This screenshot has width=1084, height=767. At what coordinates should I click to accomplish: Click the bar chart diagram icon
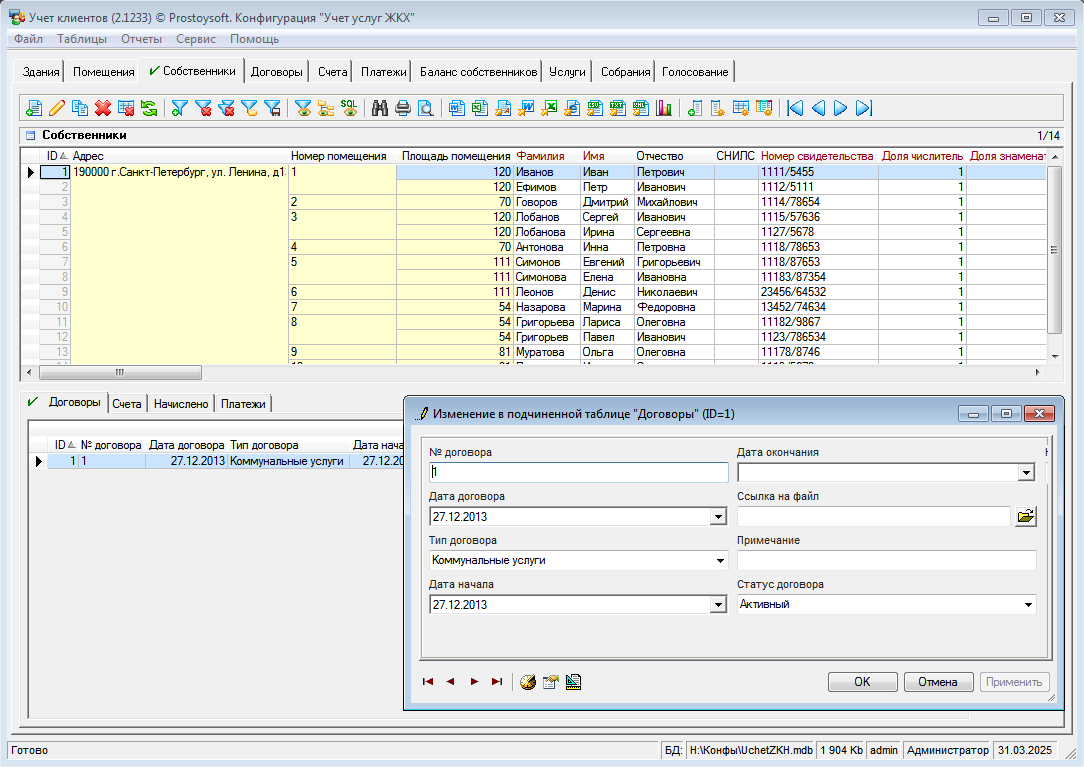point(664,108)
